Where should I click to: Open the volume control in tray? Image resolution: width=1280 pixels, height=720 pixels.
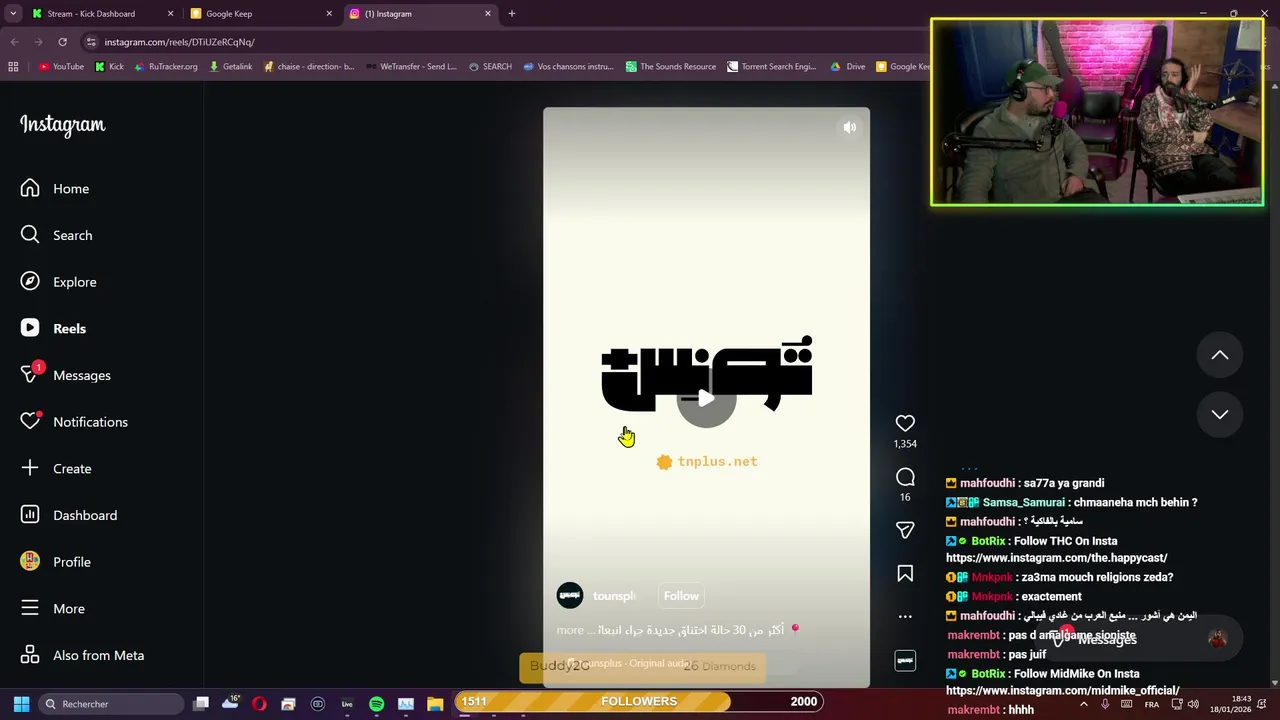click(1193, 704)
